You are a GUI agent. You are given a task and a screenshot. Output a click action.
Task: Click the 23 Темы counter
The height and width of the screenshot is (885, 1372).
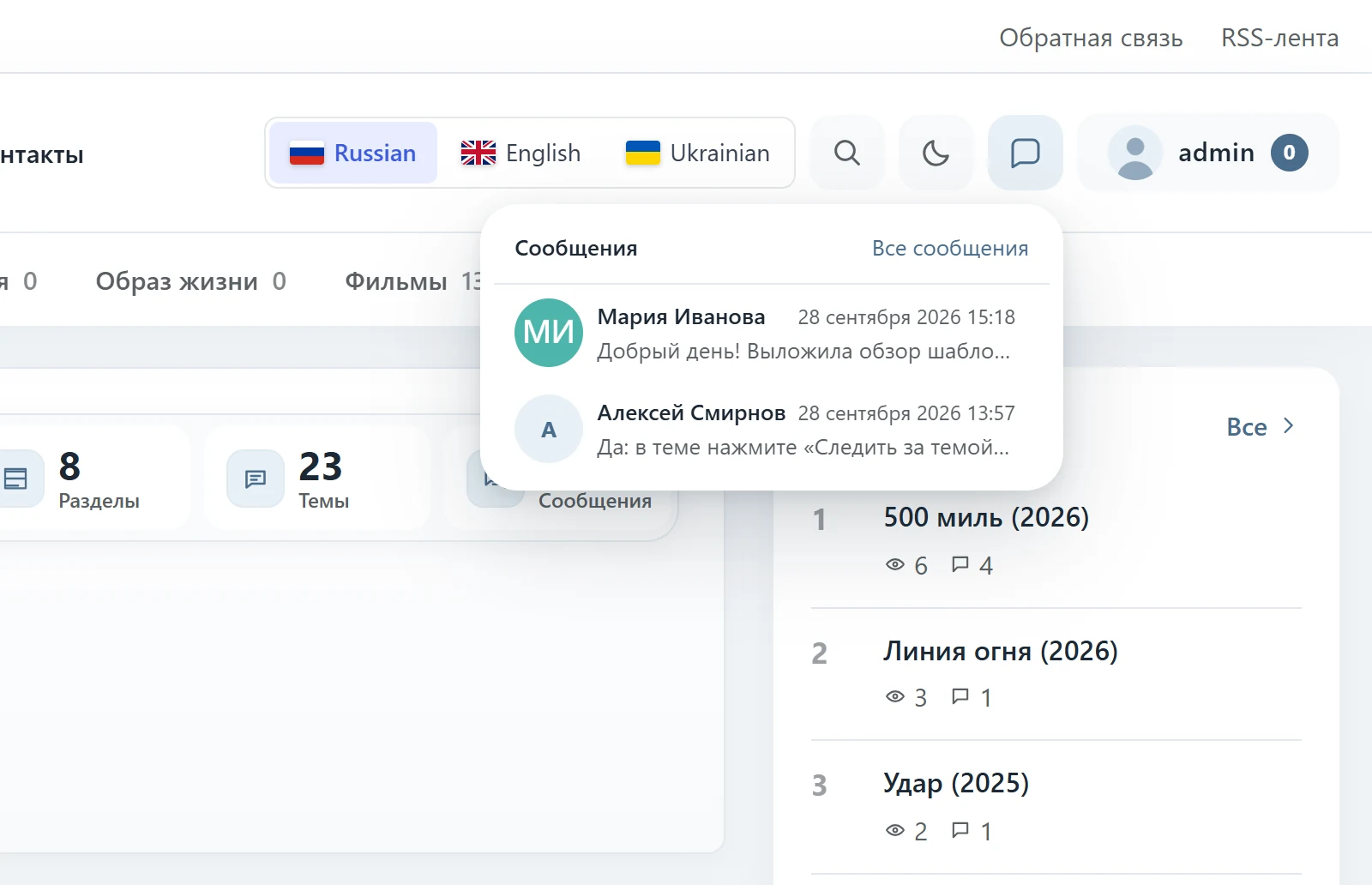pos(316,479)
